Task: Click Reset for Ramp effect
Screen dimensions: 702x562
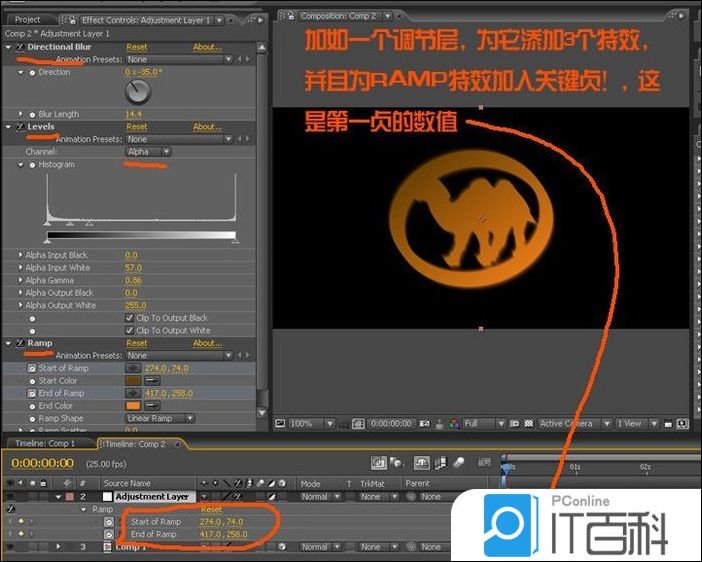Action: coord(137,343)
